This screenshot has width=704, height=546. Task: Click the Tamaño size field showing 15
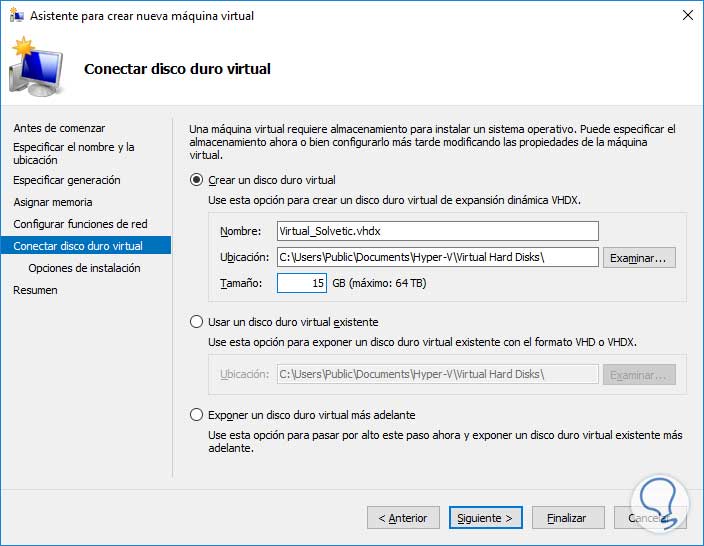[302, 283]
